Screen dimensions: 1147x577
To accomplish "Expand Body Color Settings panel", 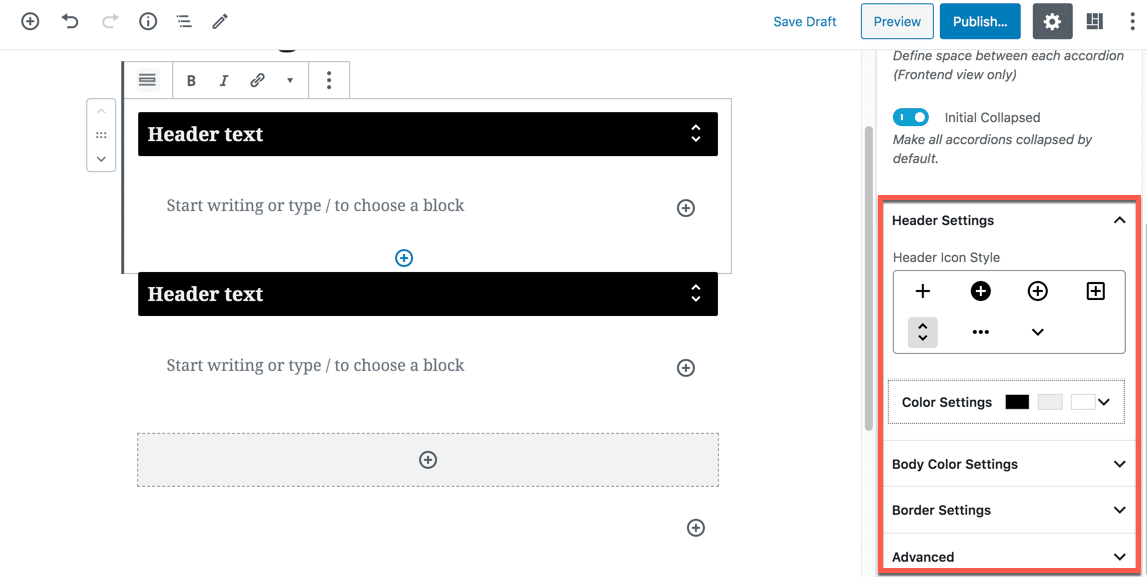I will coord(1008,464).
